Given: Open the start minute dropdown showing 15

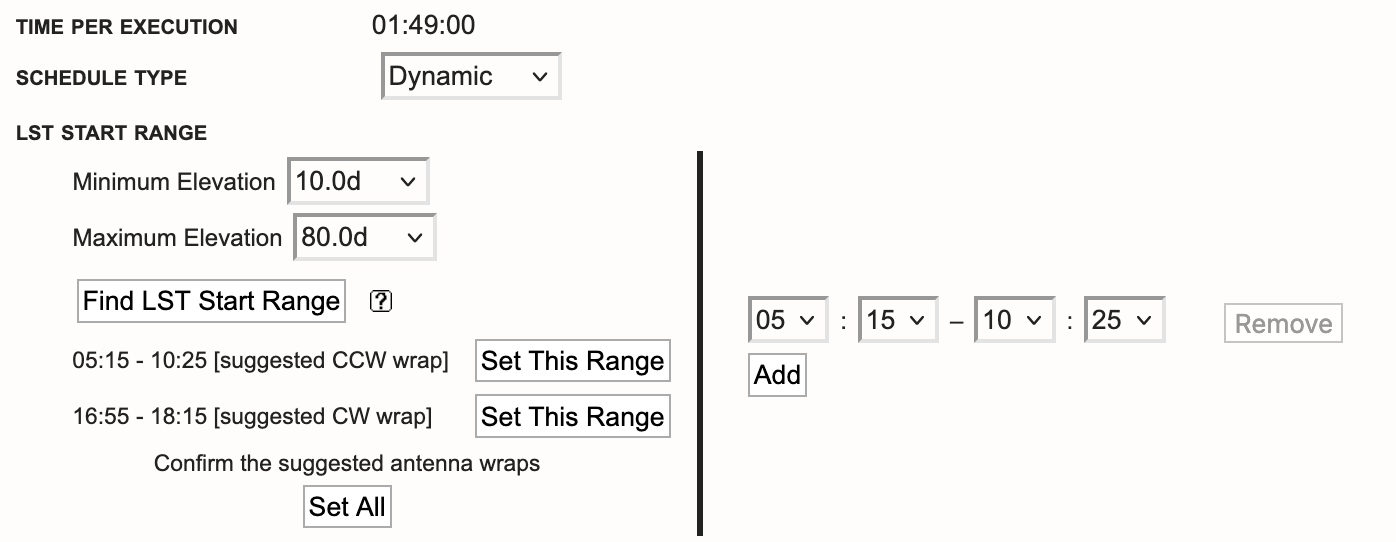Looking at the screenshot, I should click(x=898, y=321).
